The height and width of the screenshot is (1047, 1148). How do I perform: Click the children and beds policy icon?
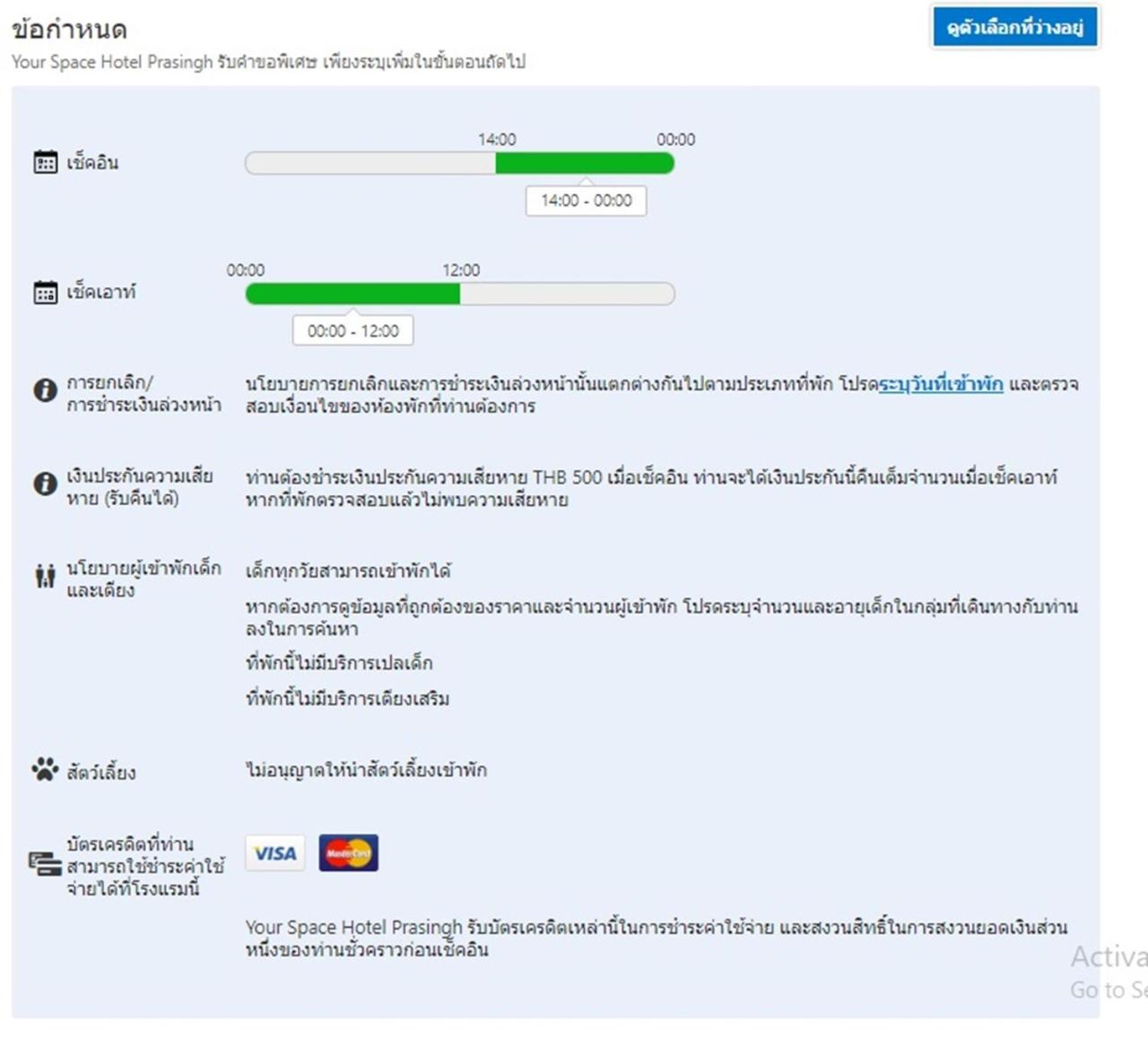45,576
